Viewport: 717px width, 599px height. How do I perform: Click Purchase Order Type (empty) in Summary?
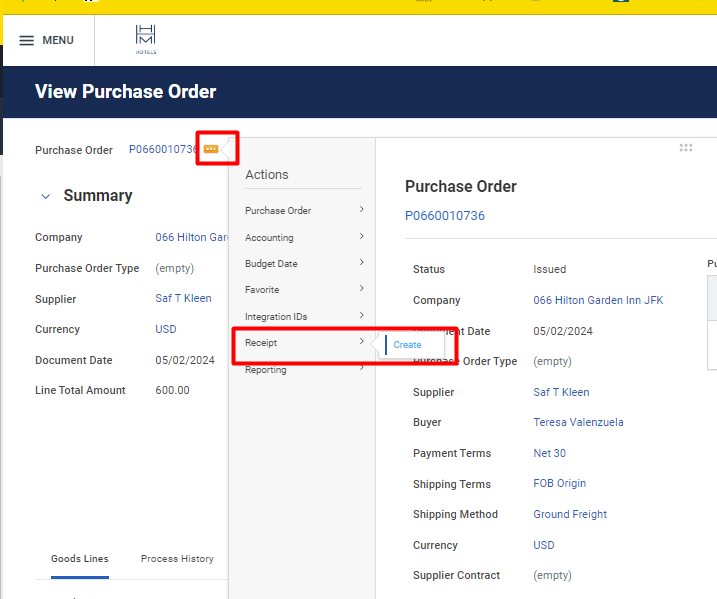[174, 268]
